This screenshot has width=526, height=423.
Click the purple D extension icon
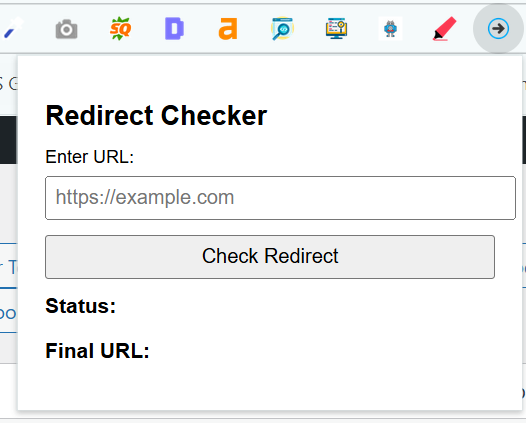pos(174,29)
